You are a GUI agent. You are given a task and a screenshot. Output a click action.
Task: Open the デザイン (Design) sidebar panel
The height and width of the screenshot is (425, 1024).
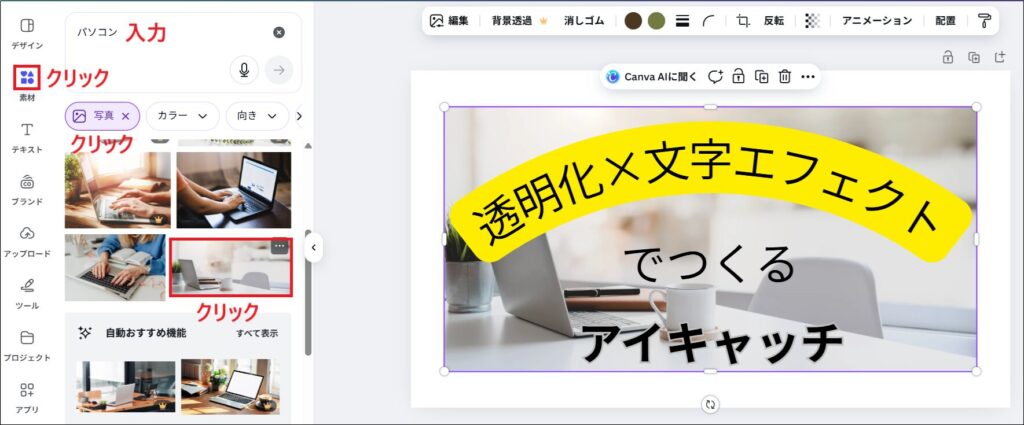tap(27, 33)
